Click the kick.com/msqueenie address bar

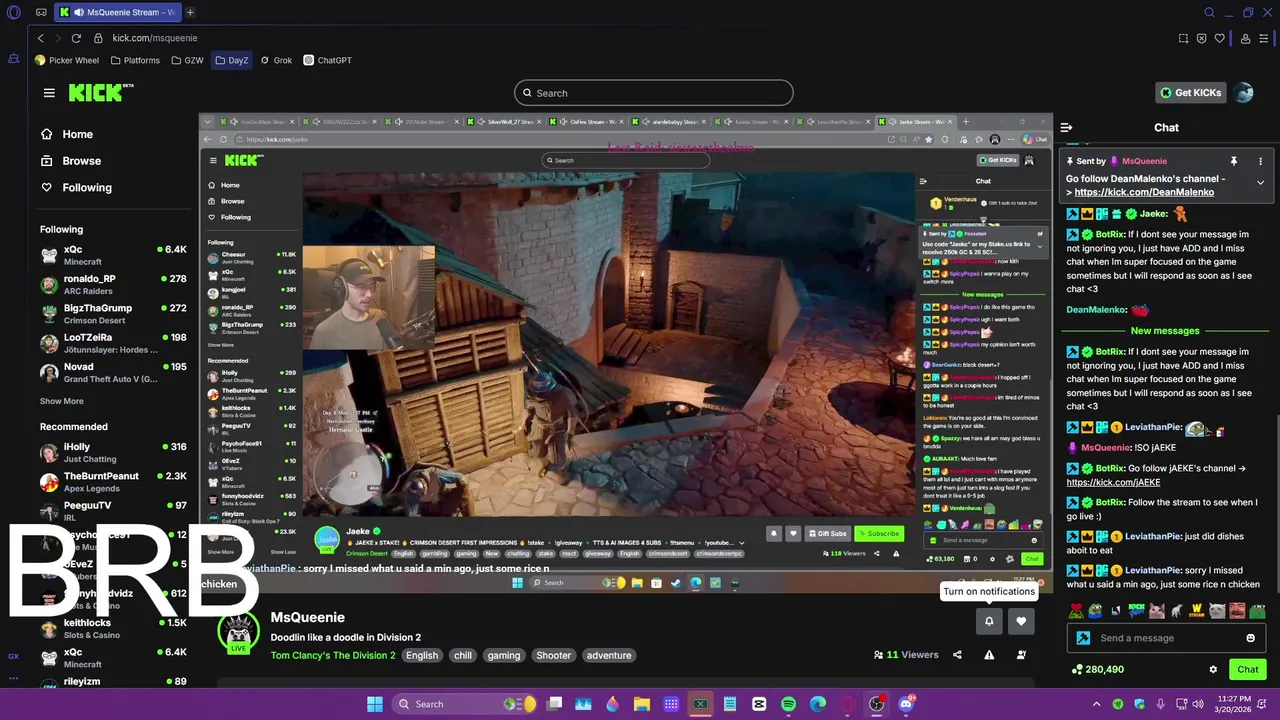pyautogui.click(x=155, y=38)
